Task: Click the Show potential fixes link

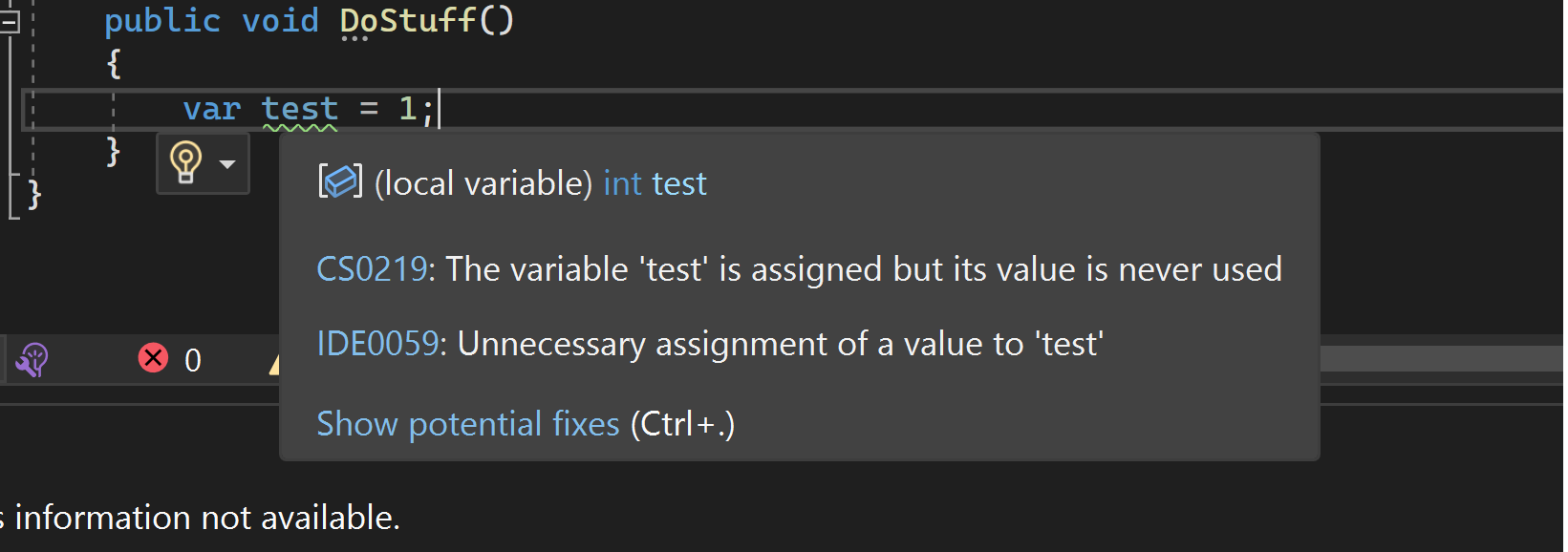Action: coord(467,424)
